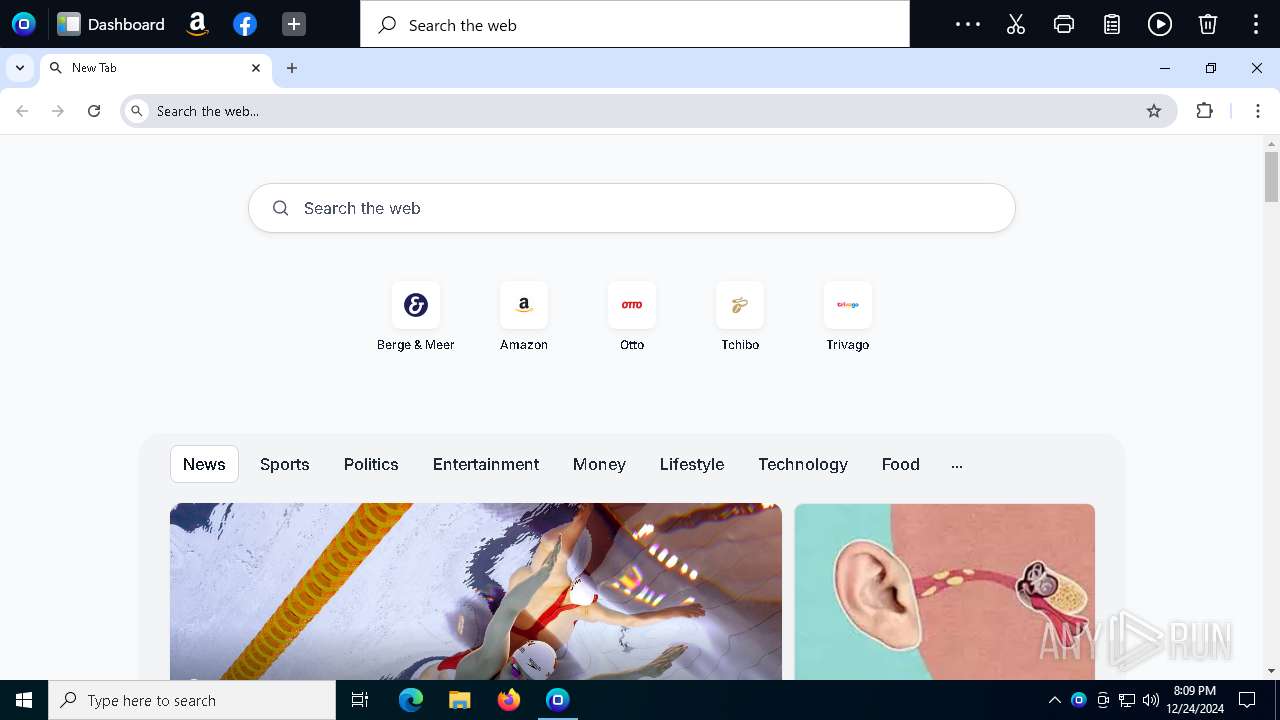Screen dimensions: 1280x720
Task: Open the browser settings three-dot menu
Action: click(1258, 111)
